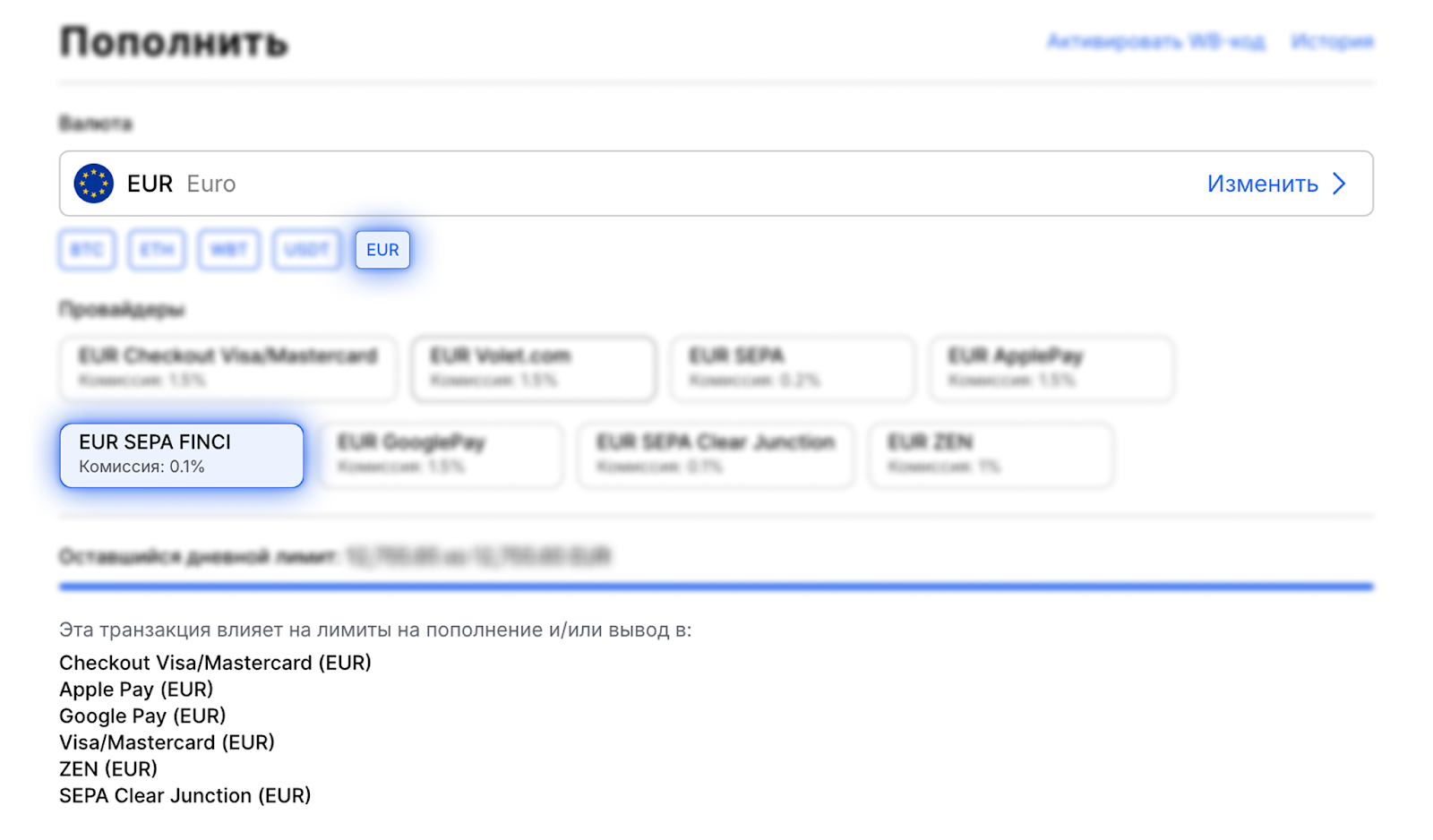
Task: Open the Изменить currency selector
Action: coord(1262,184)
